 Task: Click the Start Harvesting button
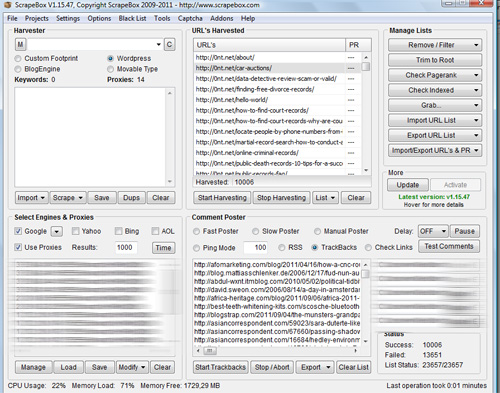(222, 198)
